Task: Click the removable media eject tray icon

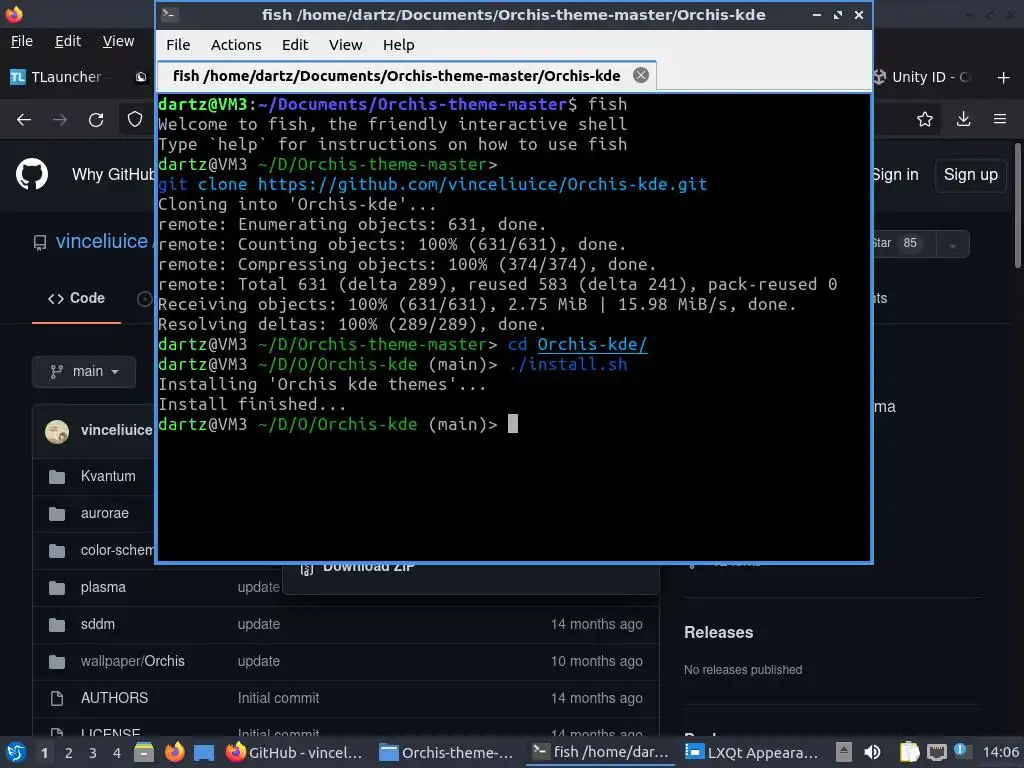Action: pyautogui.click(x=844, y=752)
